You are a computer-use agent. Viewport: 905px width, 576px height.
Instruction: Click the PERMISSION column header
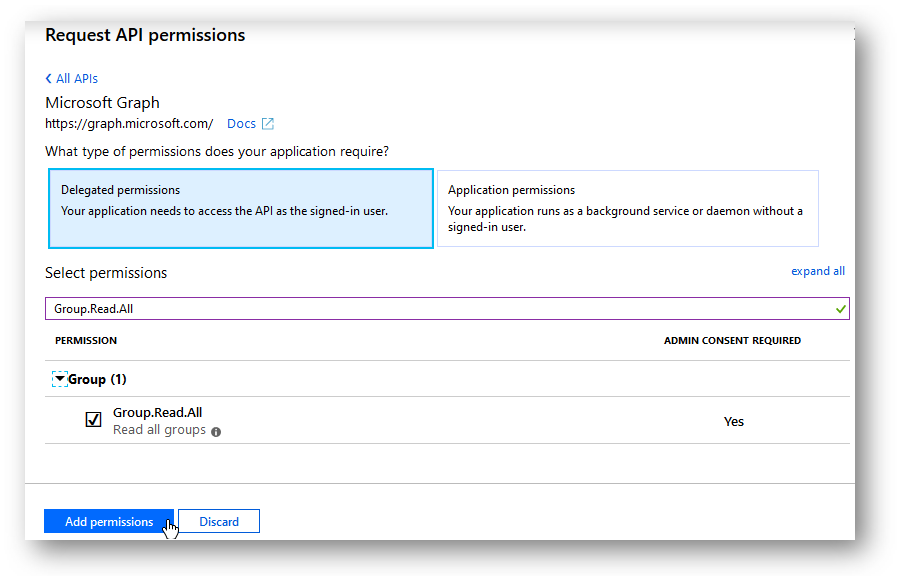[86, 341]
